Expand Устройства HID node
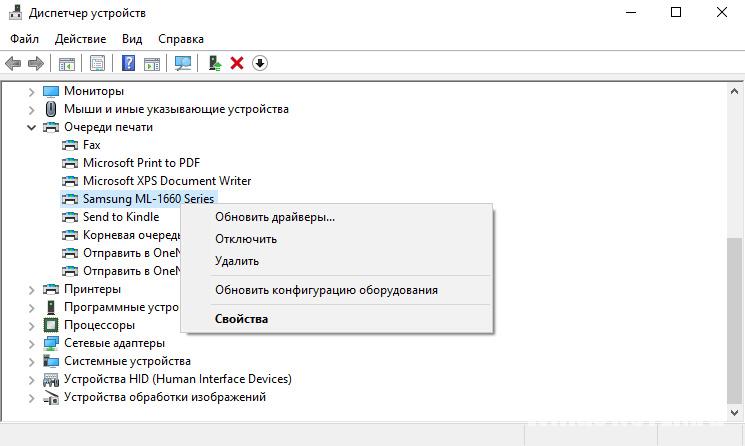Image resolution: width=745 pixels, height=446 pixels. (x=31, y=380)
